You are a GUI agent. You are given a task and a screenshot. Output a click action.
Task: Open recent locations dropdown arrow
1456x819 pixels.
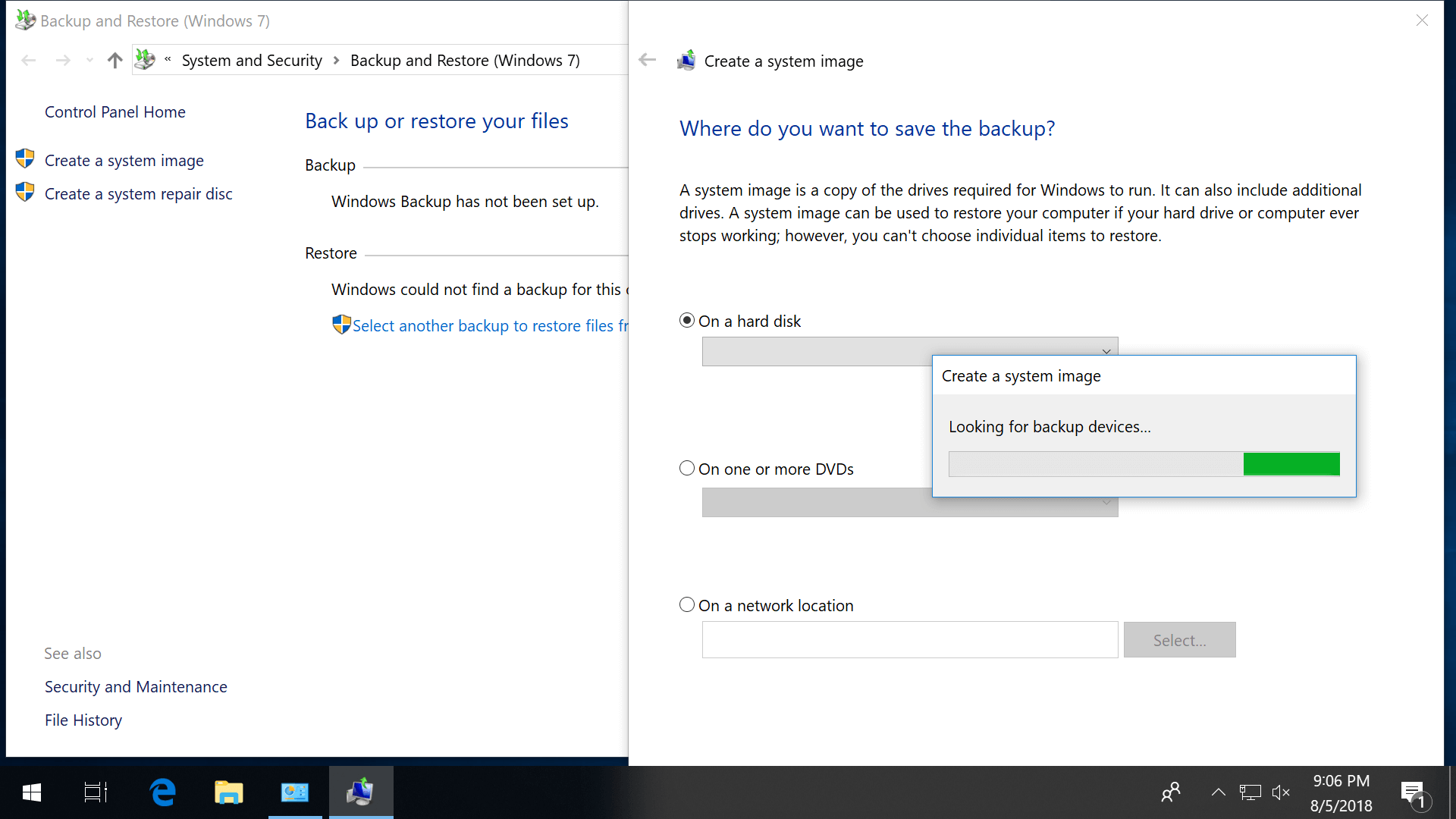tap(89, 61)
